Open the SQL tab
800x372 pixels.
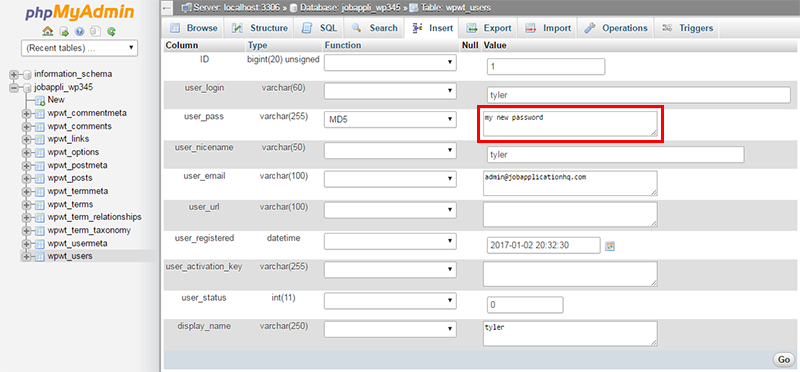[319, 28]
